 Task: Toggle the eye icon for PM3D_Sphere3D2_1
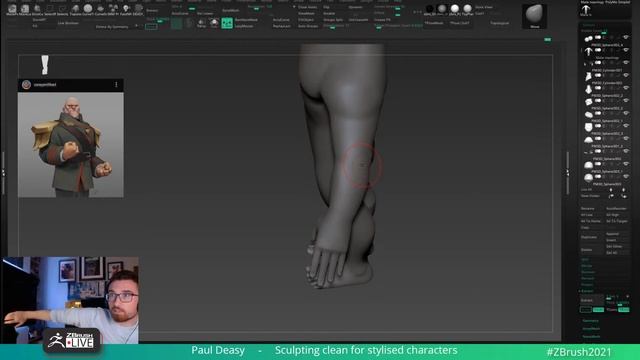click(x=625, y=113)
